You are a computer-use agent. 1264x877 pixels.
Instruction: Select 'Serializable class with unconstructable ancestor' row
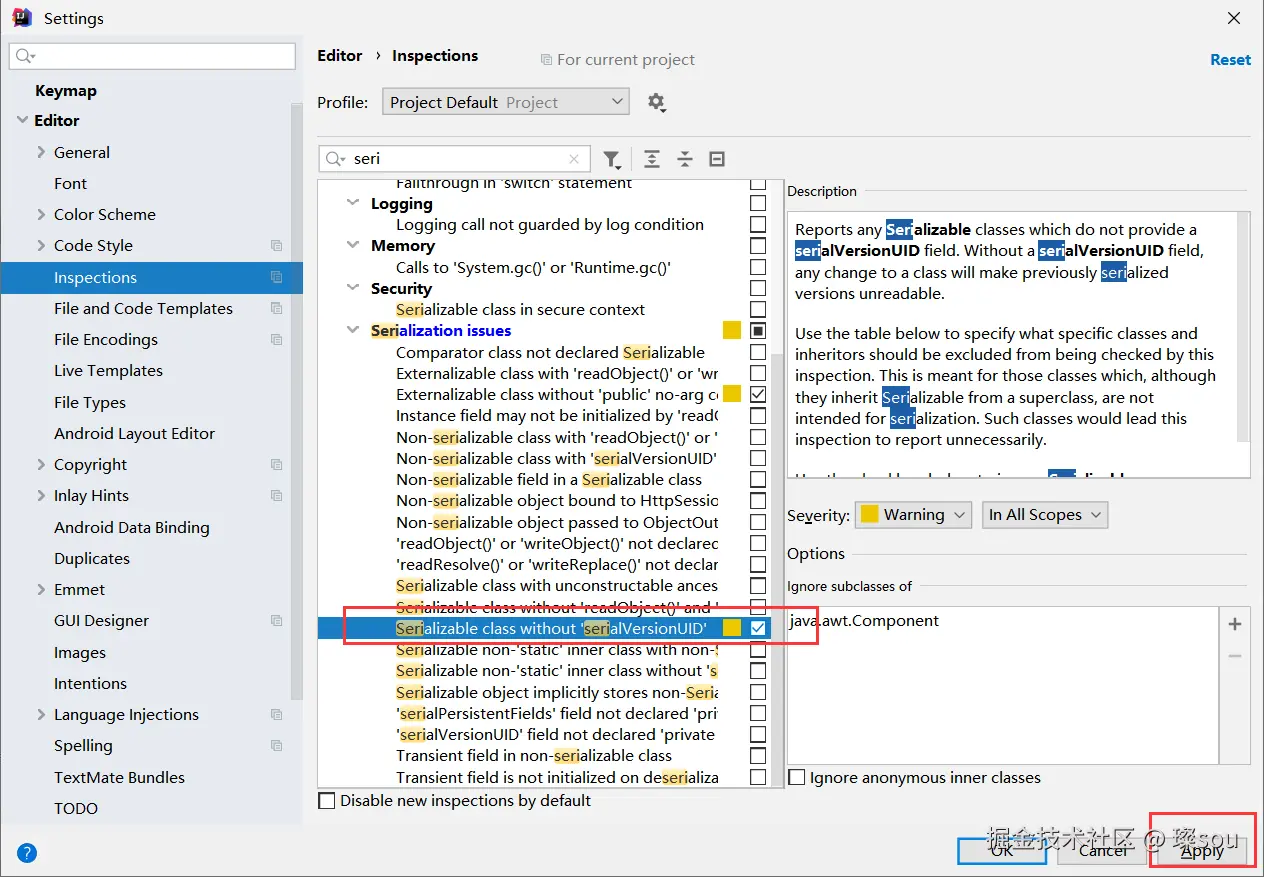557,585
